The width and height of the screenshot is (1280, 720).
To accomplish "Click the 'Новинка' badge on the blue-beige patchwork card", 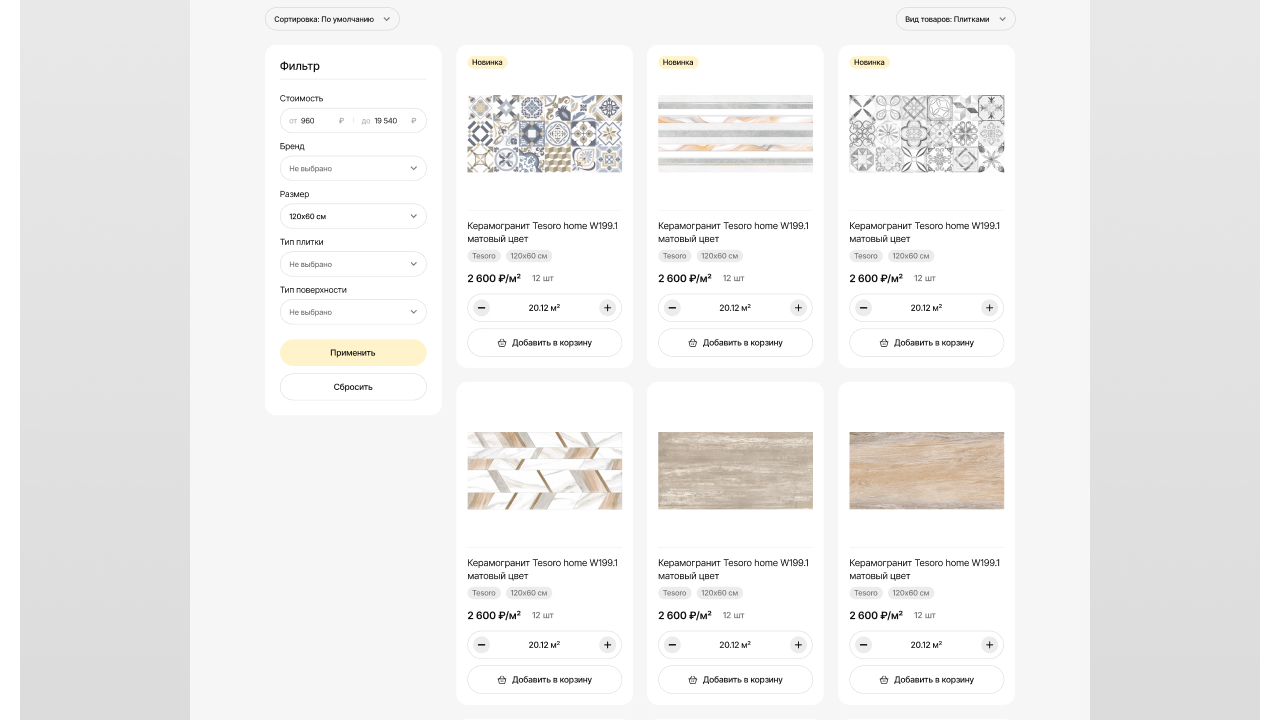I will click(487, 62).
